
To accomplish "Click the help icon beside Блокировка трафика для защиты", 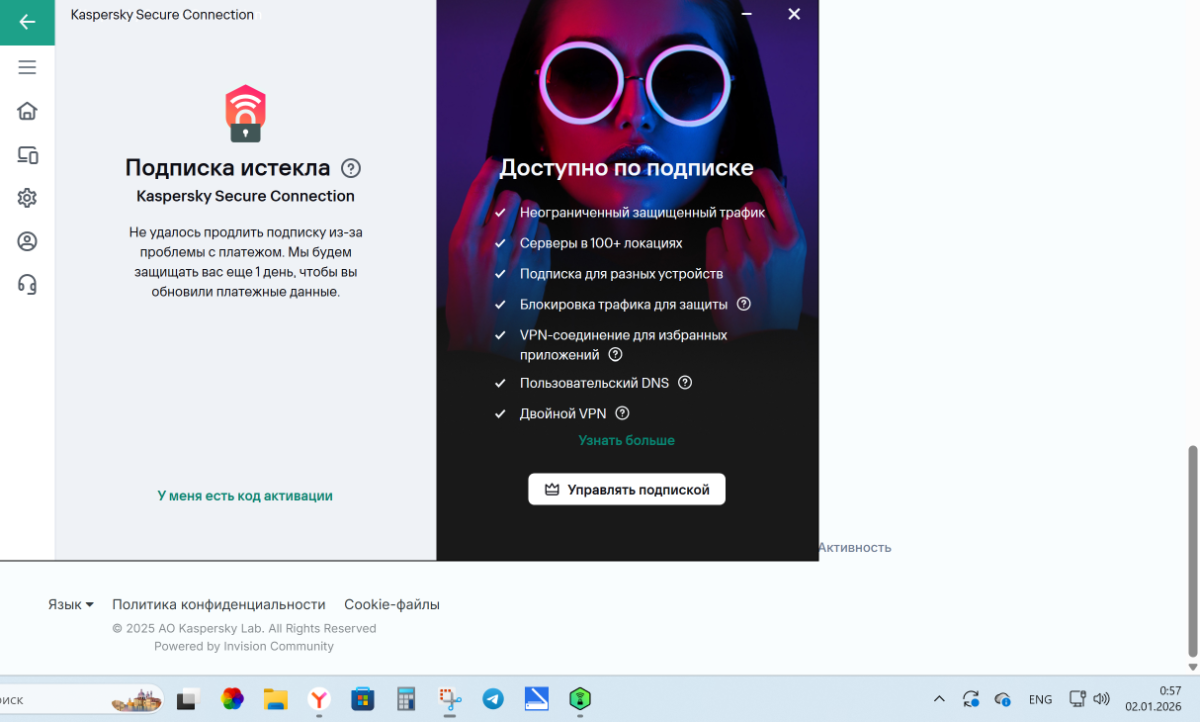I will pyautogui.click(x=744, y=304).
